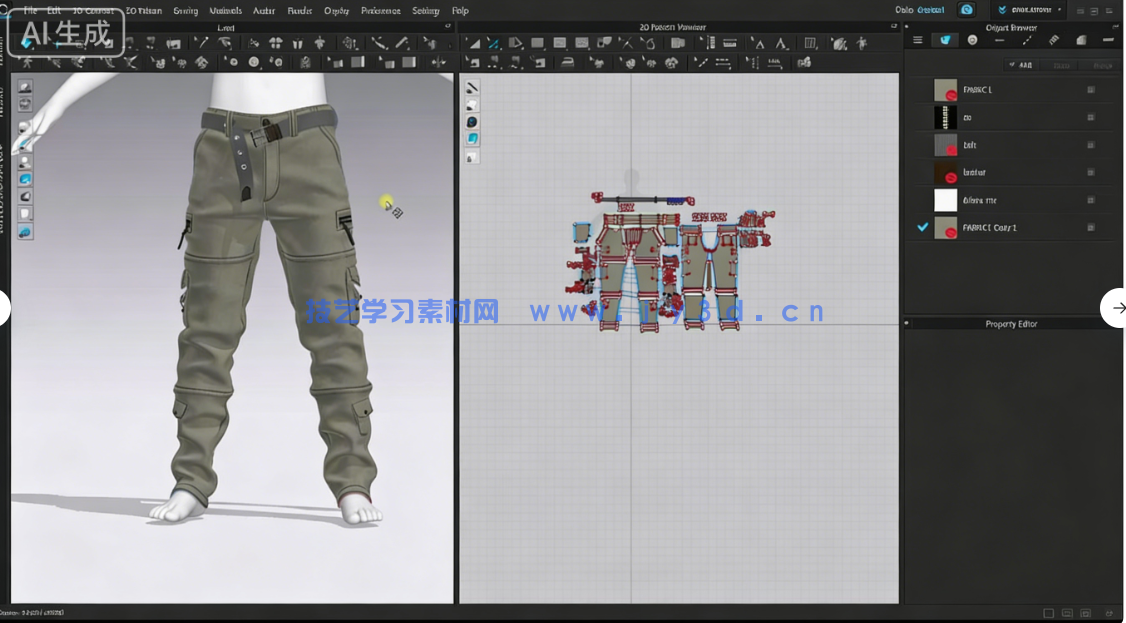Click the blue scissors icon in the Object Browser toolbar
Image resolution: width=1126 pixels, height=623 pixels.
click(x=947, y=40)
